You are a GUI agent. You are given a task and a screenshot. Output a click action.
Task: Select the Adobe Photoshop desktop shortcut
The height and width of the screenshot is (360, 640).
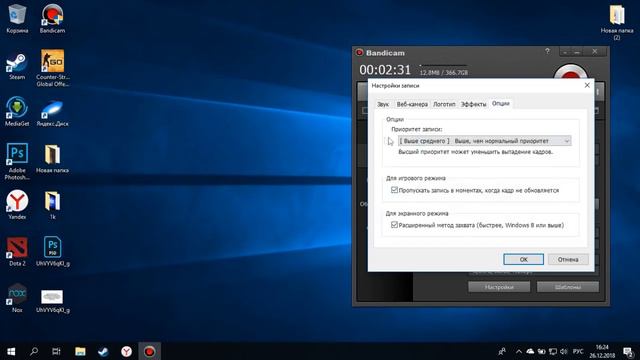(17, 161)
